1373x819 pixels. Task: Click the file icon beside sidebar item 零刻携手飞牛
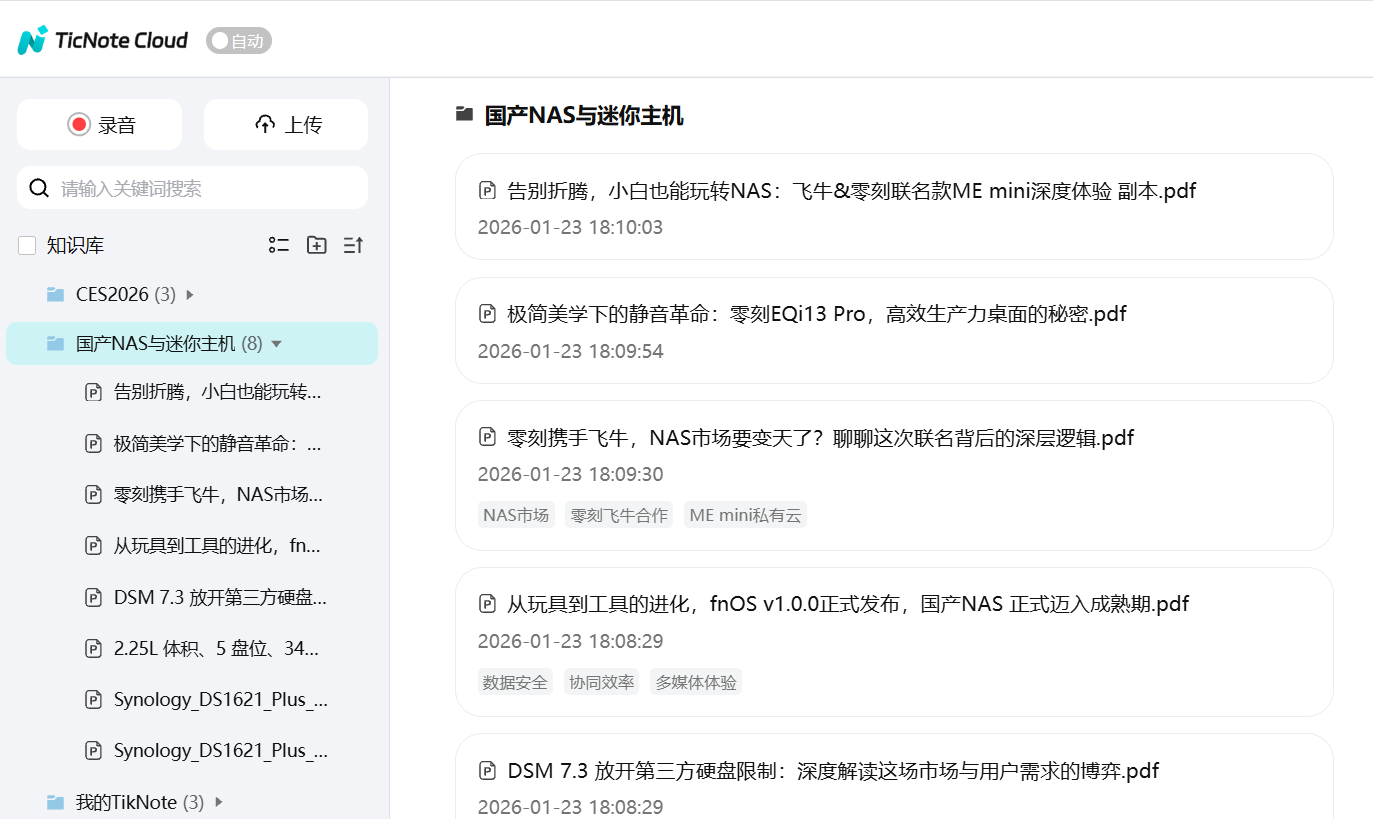pos(94,494)
